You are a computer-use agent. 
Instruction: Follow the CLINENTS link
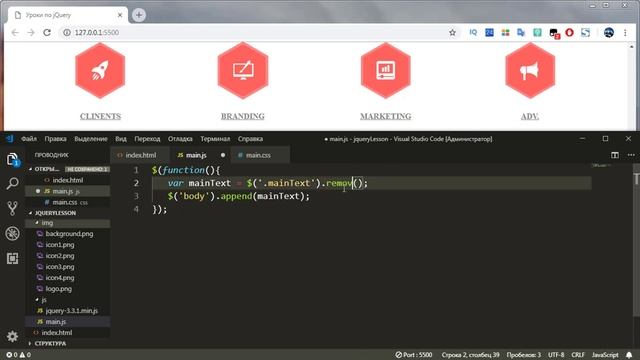pyautogui.click(x=100, y=116)
